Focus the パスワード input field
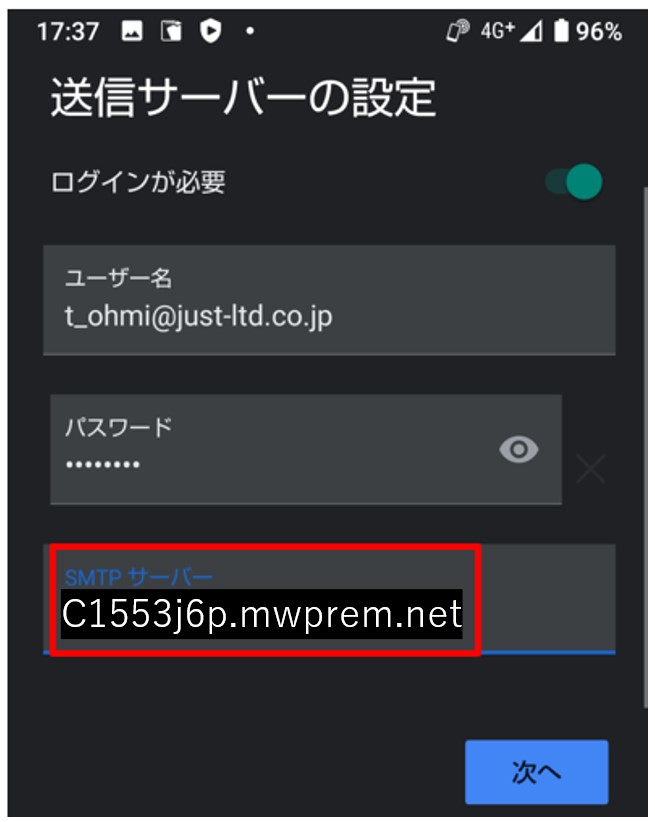Screen dimensions: 655x822 (306, 449)
